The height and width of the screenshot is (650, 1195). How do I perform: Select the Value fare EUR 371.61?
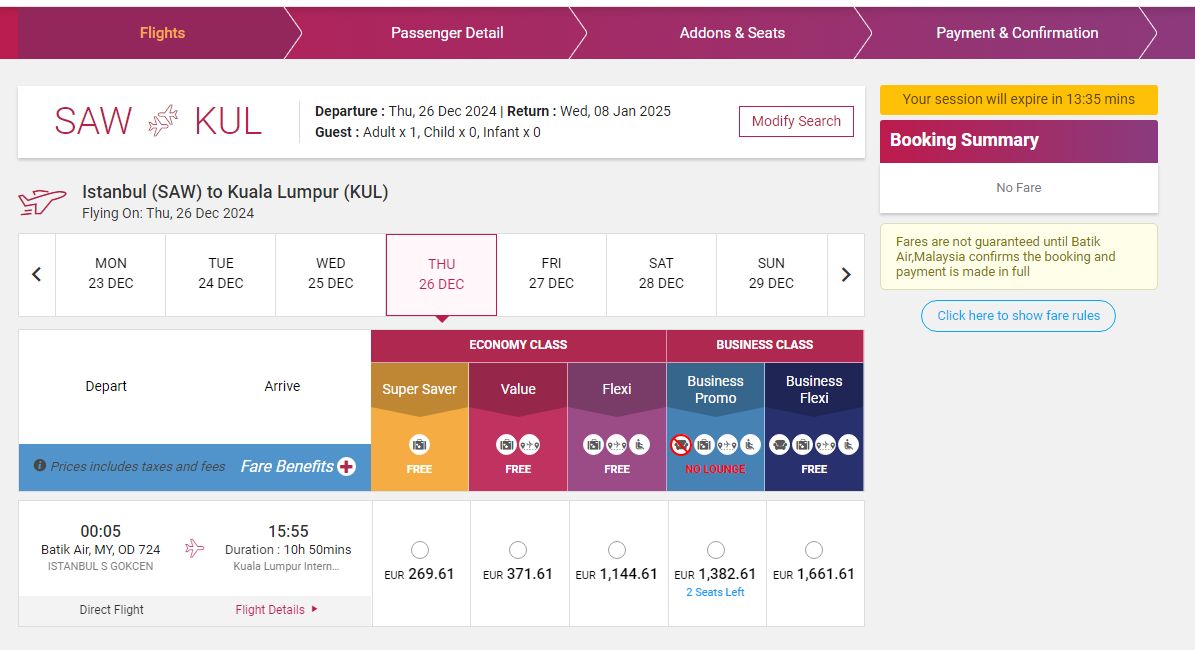[518, 550]
